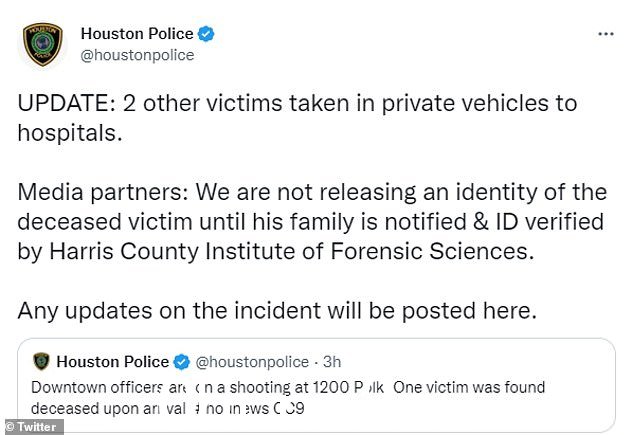The width and height of the screenshot is (632, 435).
Task: Click the verified checkmark inside the quoted tweet
Action: click(181, 362)
